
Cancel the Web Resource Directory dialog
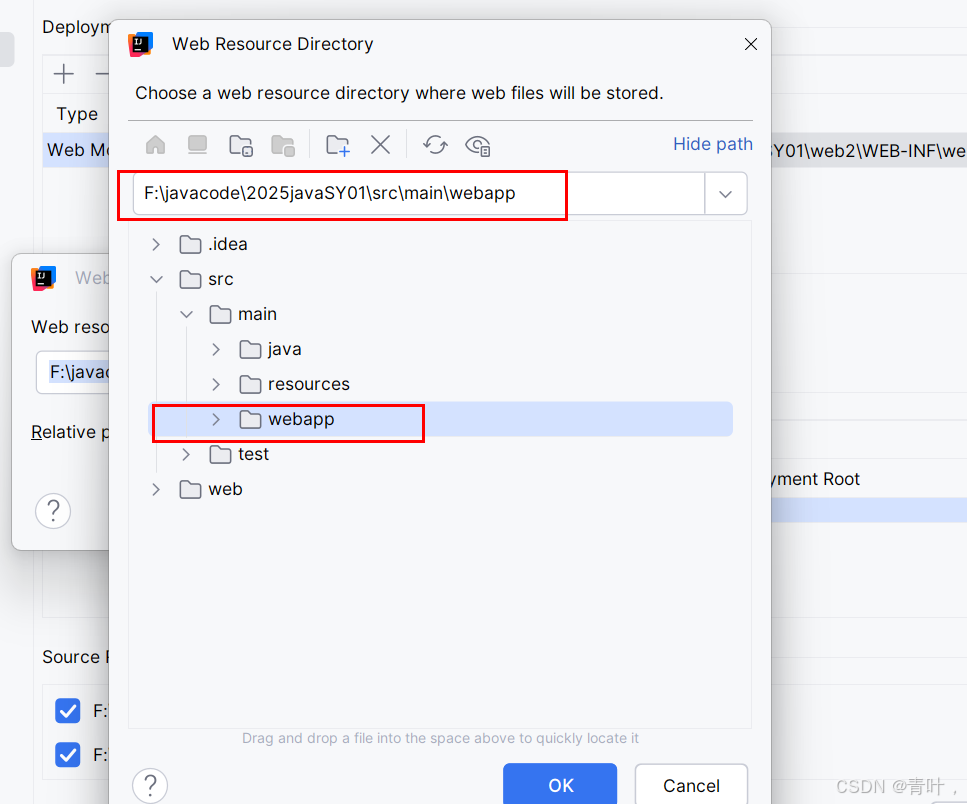[691, 784]
